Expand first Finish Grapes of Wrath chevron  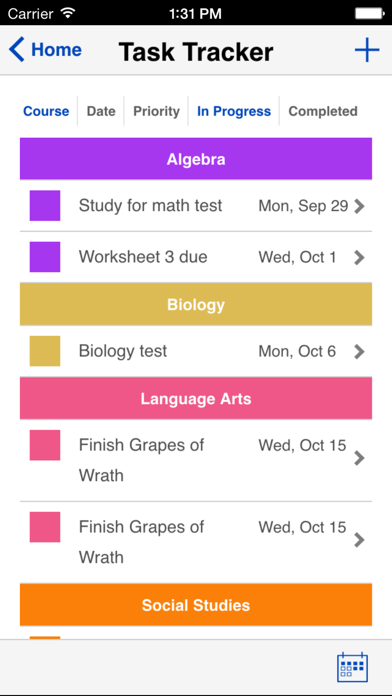359,458
